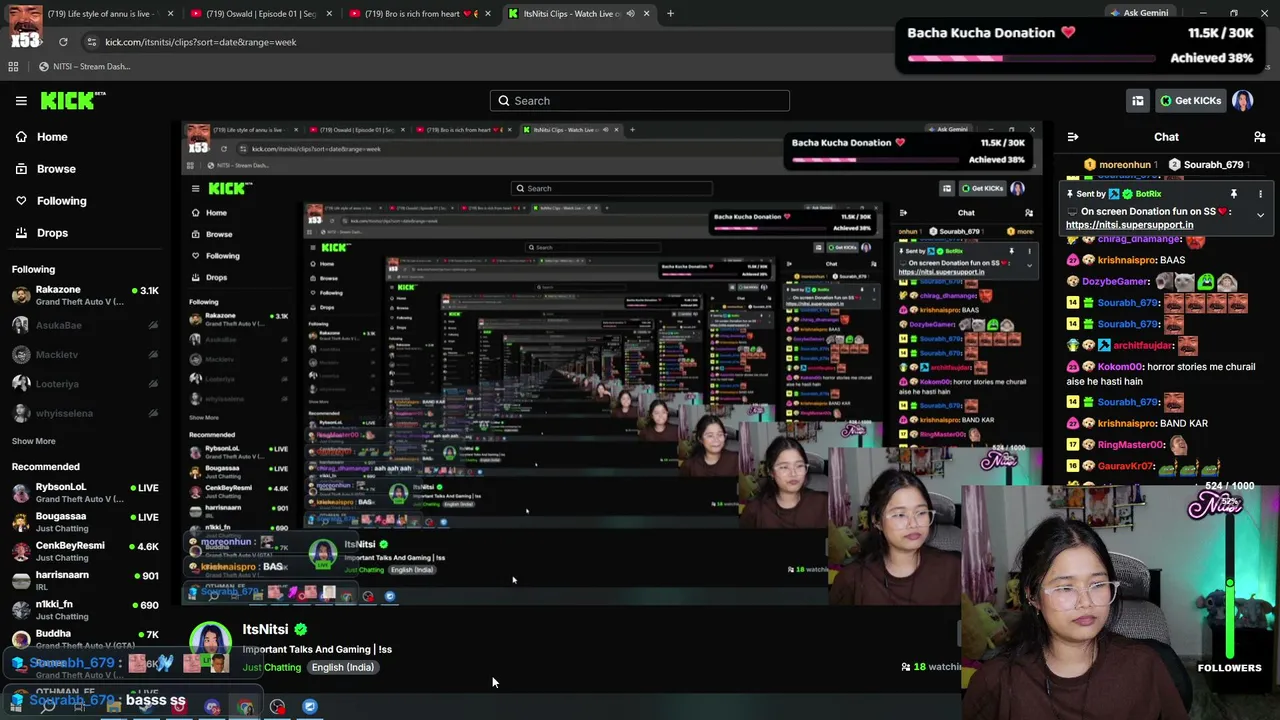This screenshot has height=720, width=1280.
Task: Switch to the 'Oswald | Episode 01' tab
Action: (261, 14)
